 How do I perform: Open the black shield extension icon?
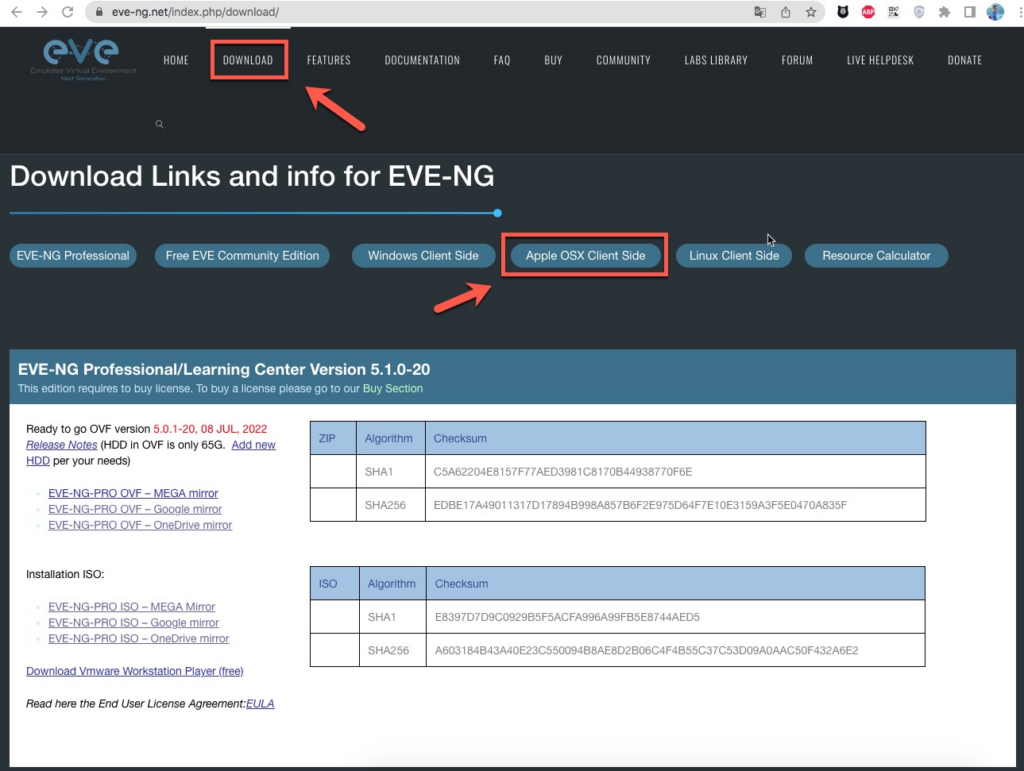point(842,12)
